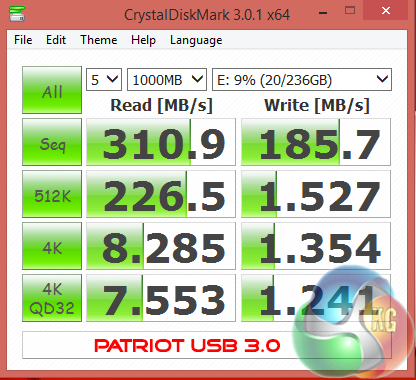Open the Theme menu
The width and height of the screenshot is (416, 380).
coord(99,40)
